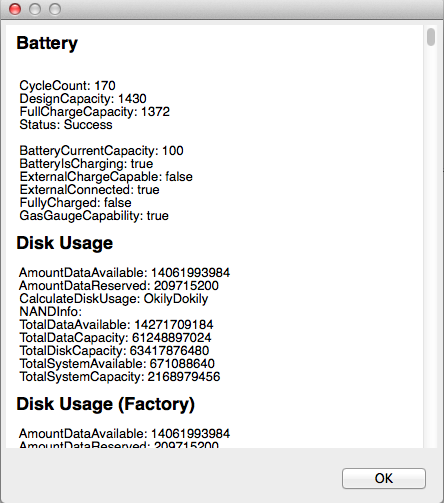
Task: Click the OK button
Action: pyautogui.click(x=384, y=478)
